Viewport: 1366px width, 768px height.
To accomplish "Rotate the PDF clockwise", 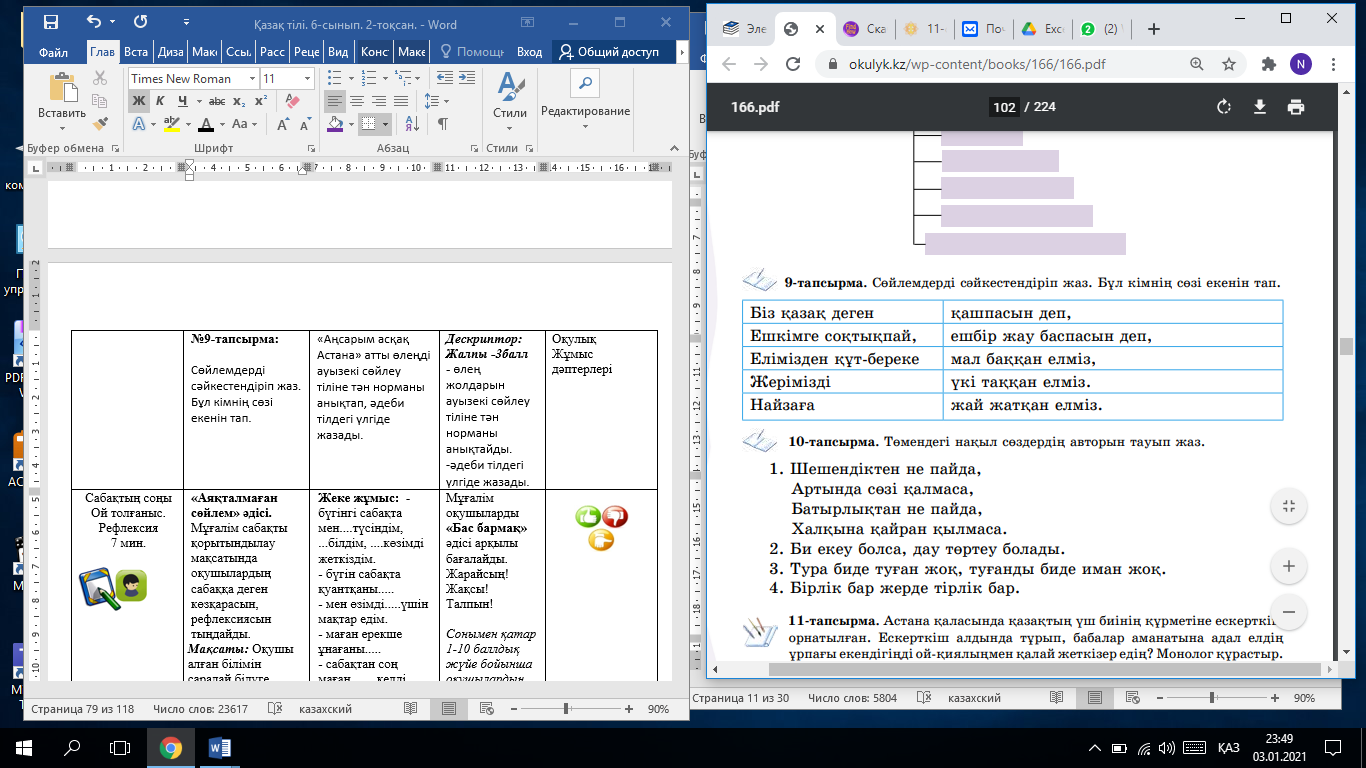I will coord(1223,107).
